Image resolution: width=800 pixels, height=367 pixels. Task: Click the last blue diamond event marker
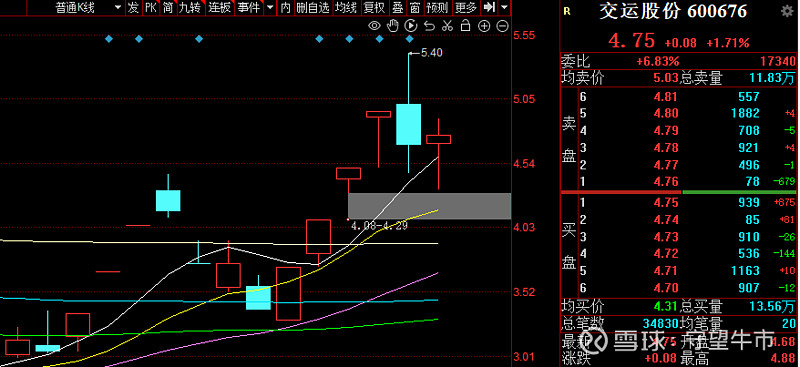tap(409, 39)
